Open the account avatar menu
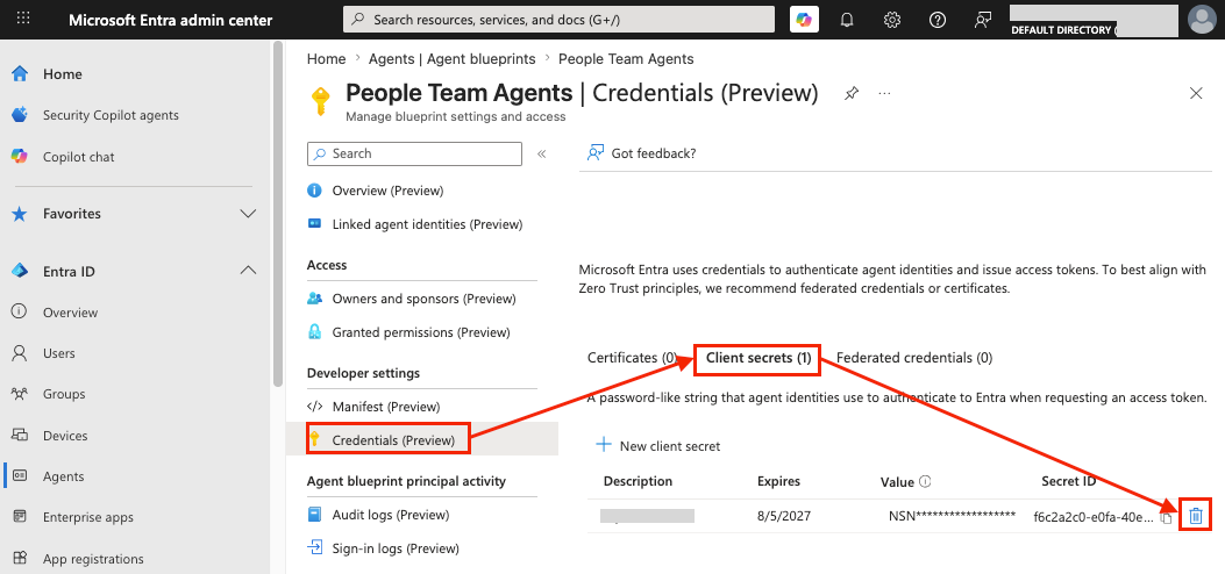The image size is (1225, 574). click(x=1201, y=19)
